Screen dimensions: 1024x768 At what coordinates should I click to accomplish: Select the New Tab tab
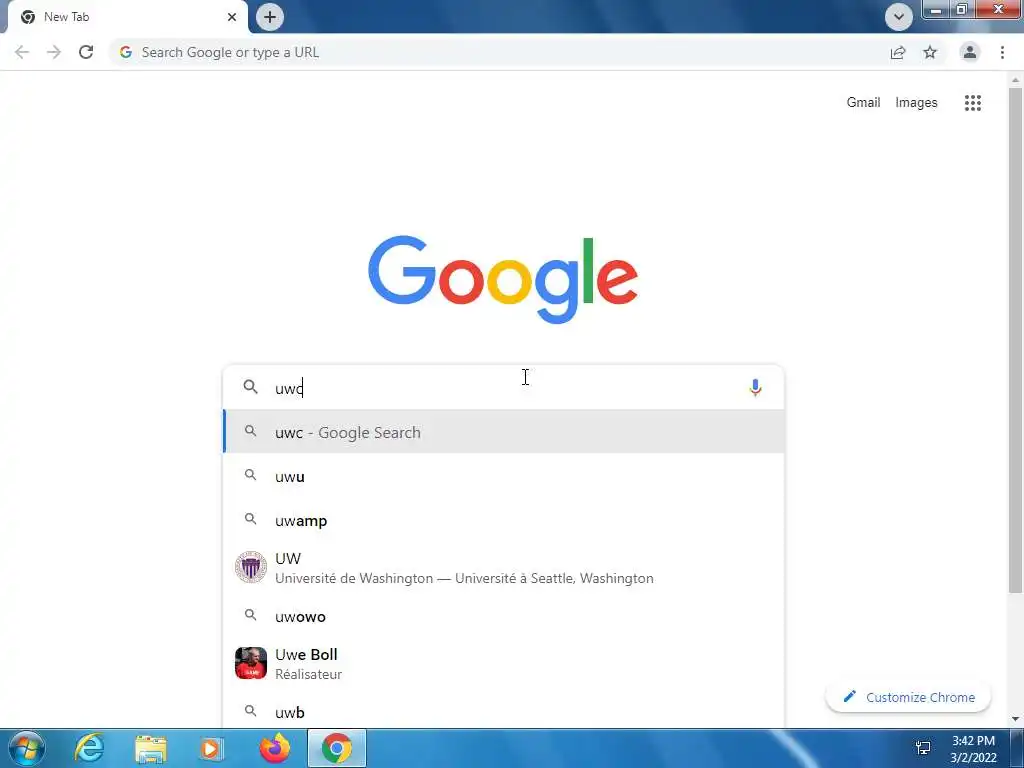127,17
